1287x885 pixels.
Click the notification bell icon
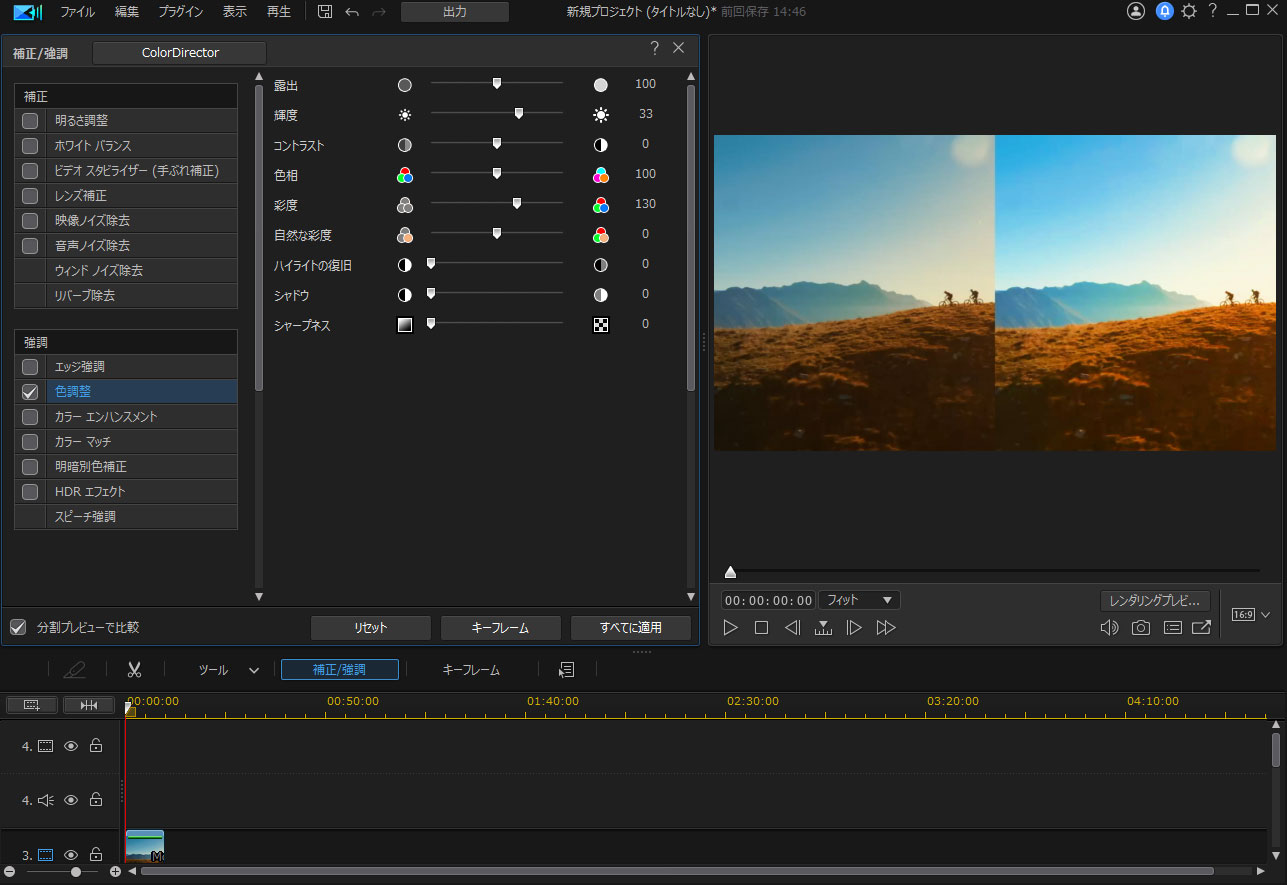(x=1164, y=12)
